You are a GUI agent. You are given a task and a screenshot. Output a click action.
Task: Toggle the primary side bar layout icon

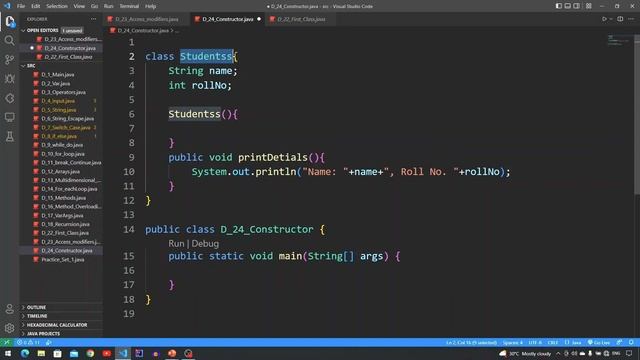click(559, 6)
